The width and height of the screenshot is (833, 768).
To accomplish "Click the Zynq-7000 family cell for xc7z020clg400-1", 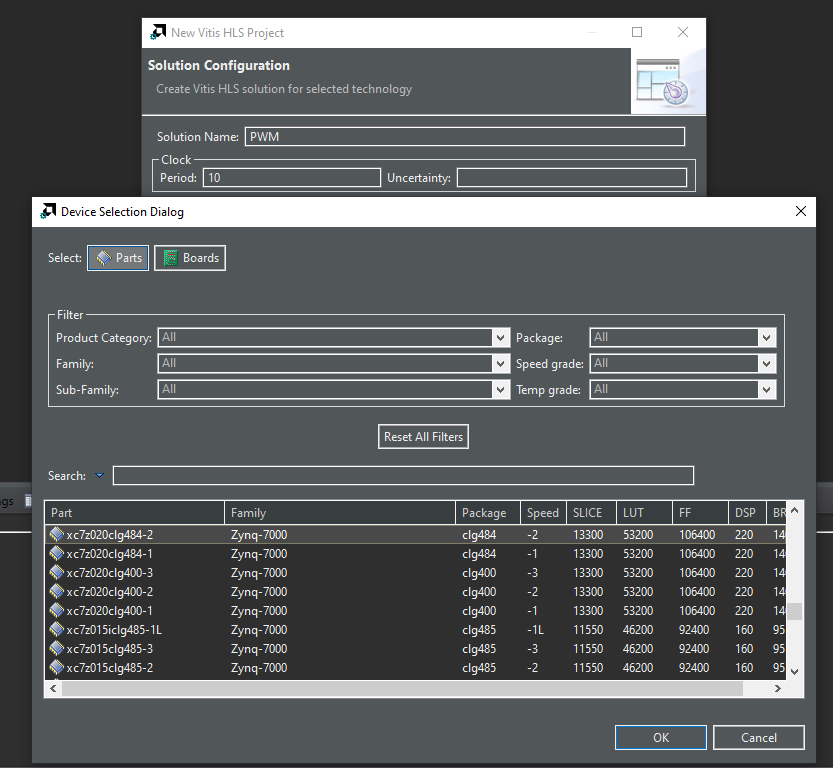I will [x=259, y=611].
